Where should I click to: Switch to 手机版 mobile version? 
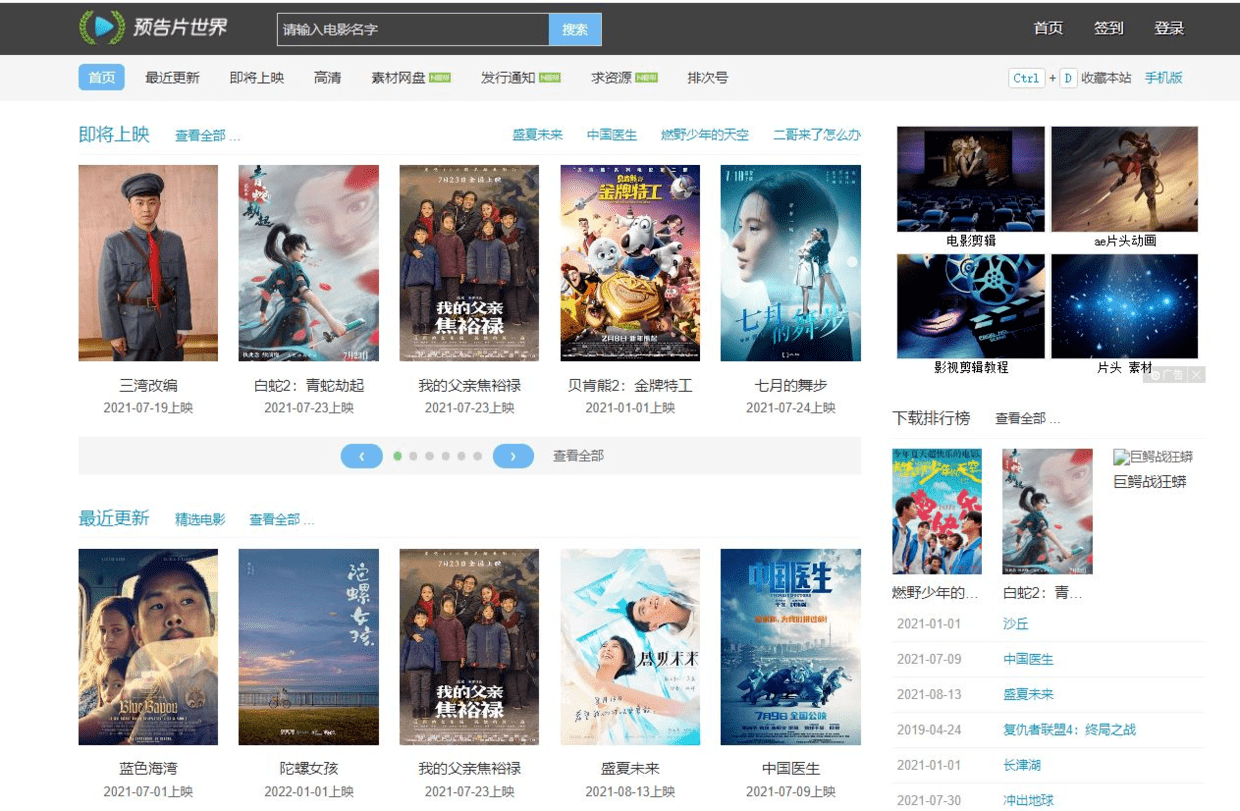pyautogui.click(x=1163, y=77)
